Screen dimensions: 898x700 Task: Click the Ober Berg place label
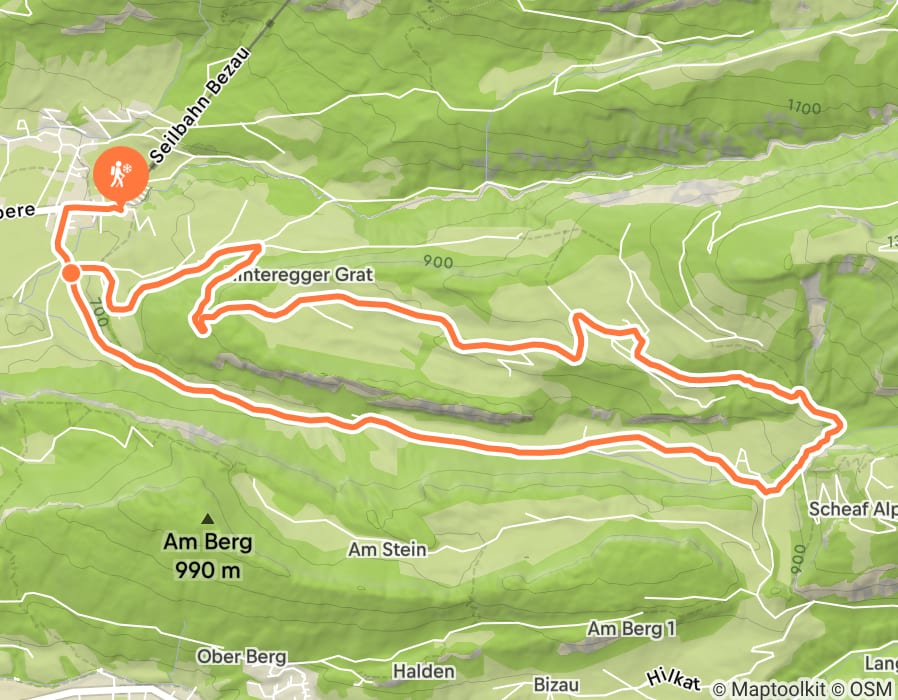[x=242, y=656]
